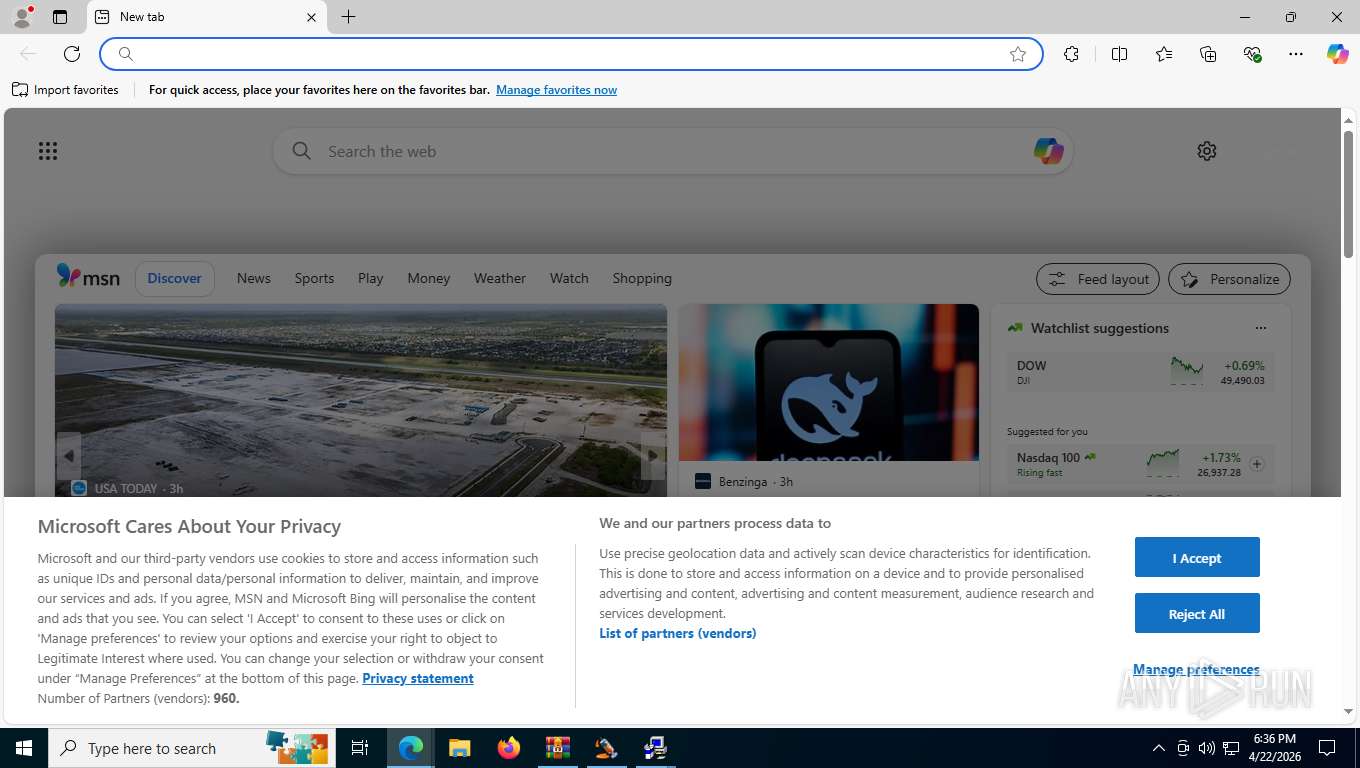
Task: Open Collections icon
Action: coord(1208,54)
